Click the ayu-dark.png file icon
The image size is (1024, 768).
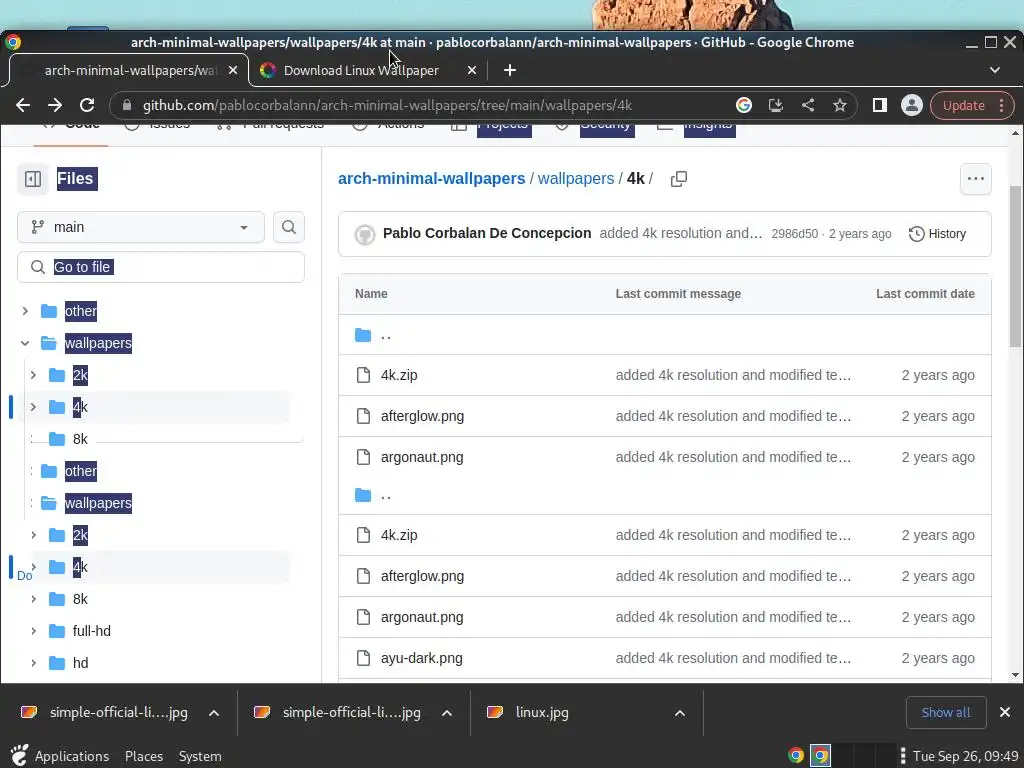click(363, 658)
